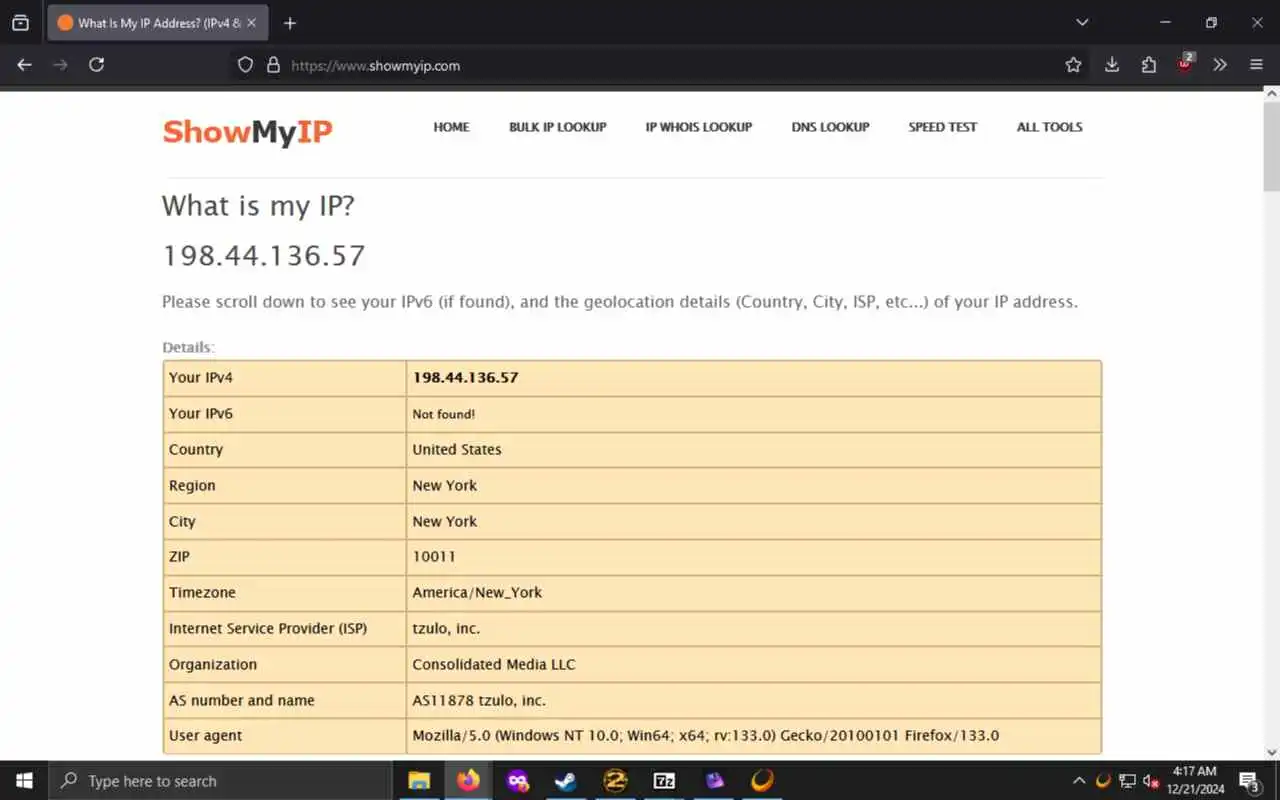Viewport: 1280px width, 800px height.
Task: Click the City value 'New York'
Action: click(x=445, y=522)
